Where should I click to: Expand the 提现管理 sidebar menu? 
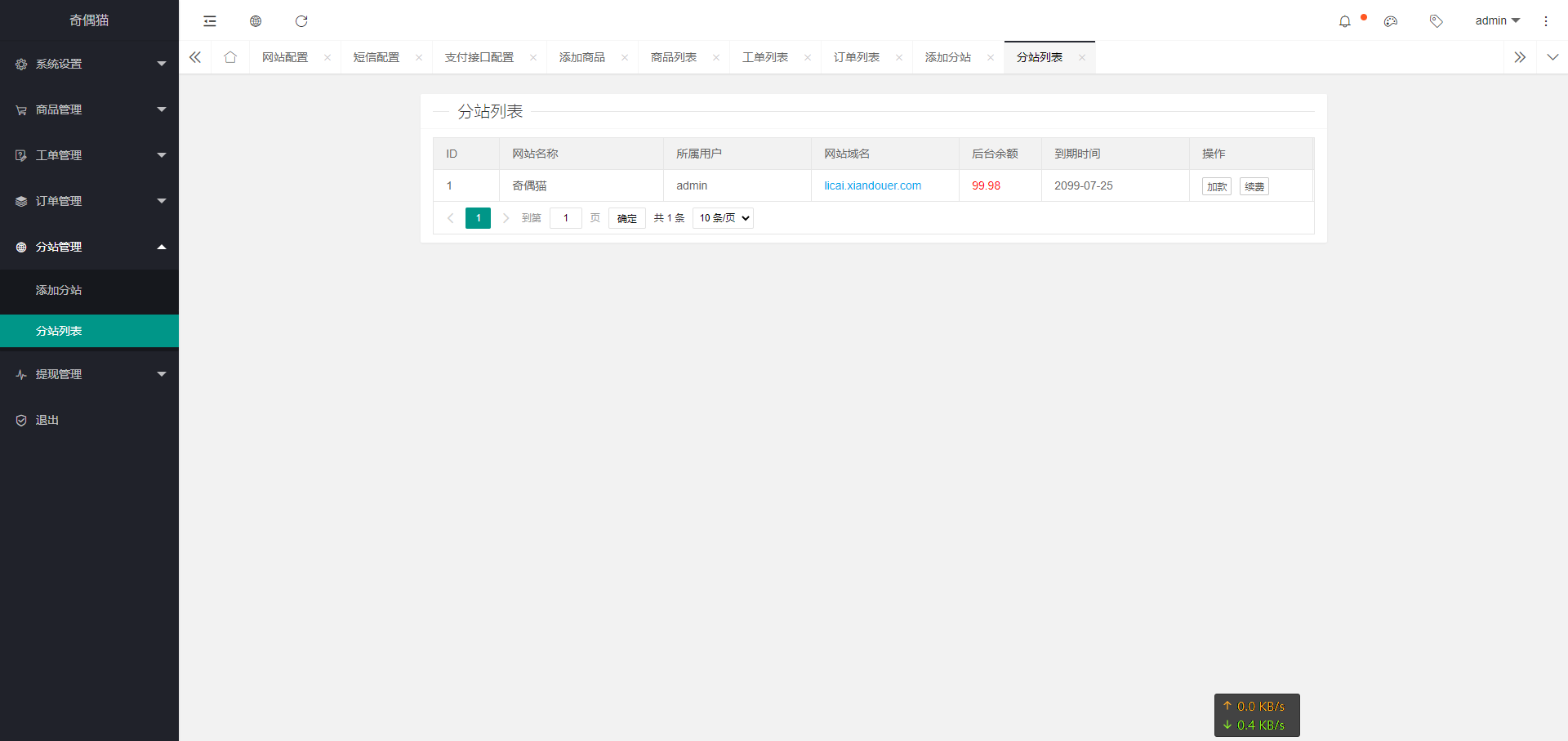[x=89, y=374]
